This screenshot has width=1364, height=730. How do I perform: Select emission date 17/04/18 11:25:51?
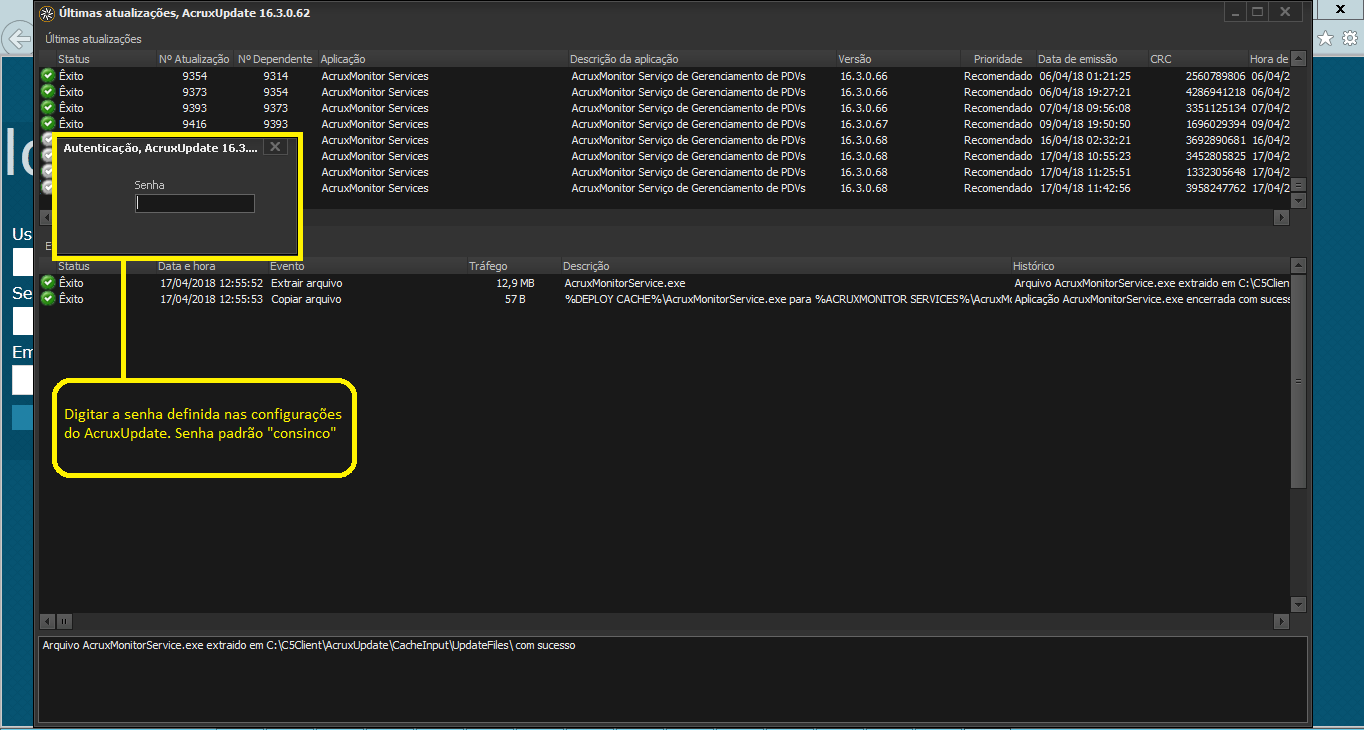(x=1085, y=172)
